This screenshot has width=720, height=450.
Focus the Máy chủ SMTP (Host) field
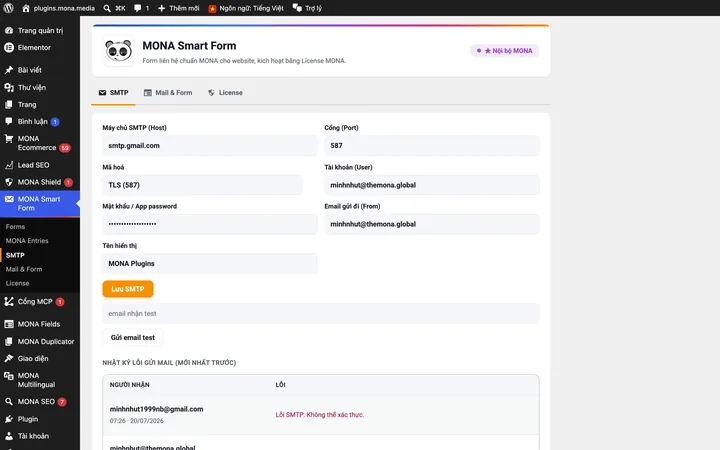210,146
